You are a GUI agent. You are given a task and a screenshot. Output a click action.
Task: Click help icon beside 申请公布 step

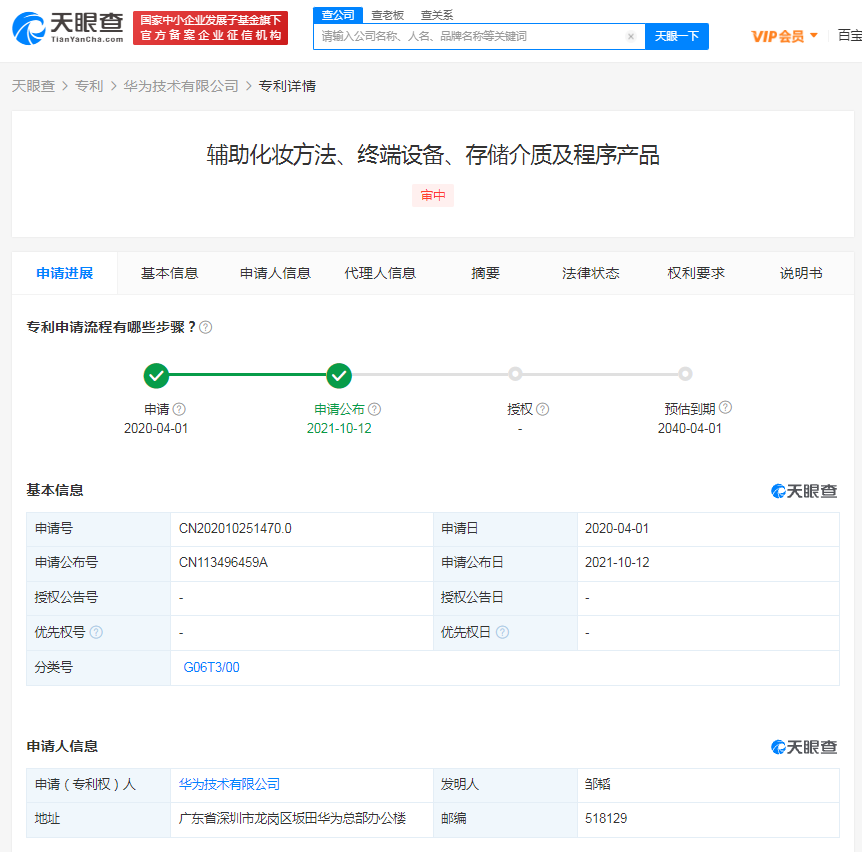tap(374, 409)
